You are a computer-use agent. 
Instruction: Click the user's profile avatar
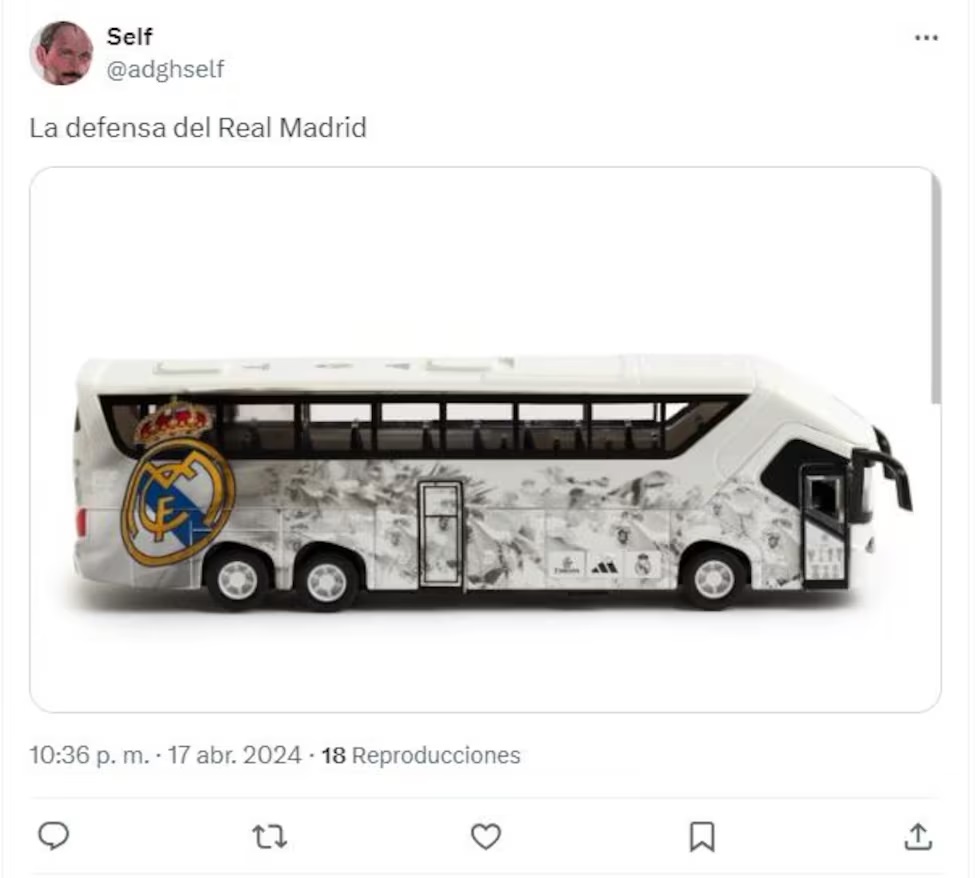click(x=61, y=53)
